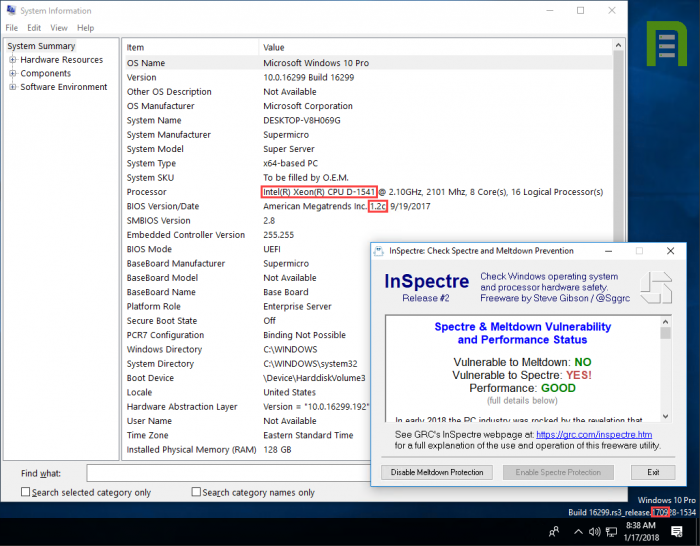Click the InSpectre ghost icon in title bar
The image size is (700, 546).
[x=379, y=251]
